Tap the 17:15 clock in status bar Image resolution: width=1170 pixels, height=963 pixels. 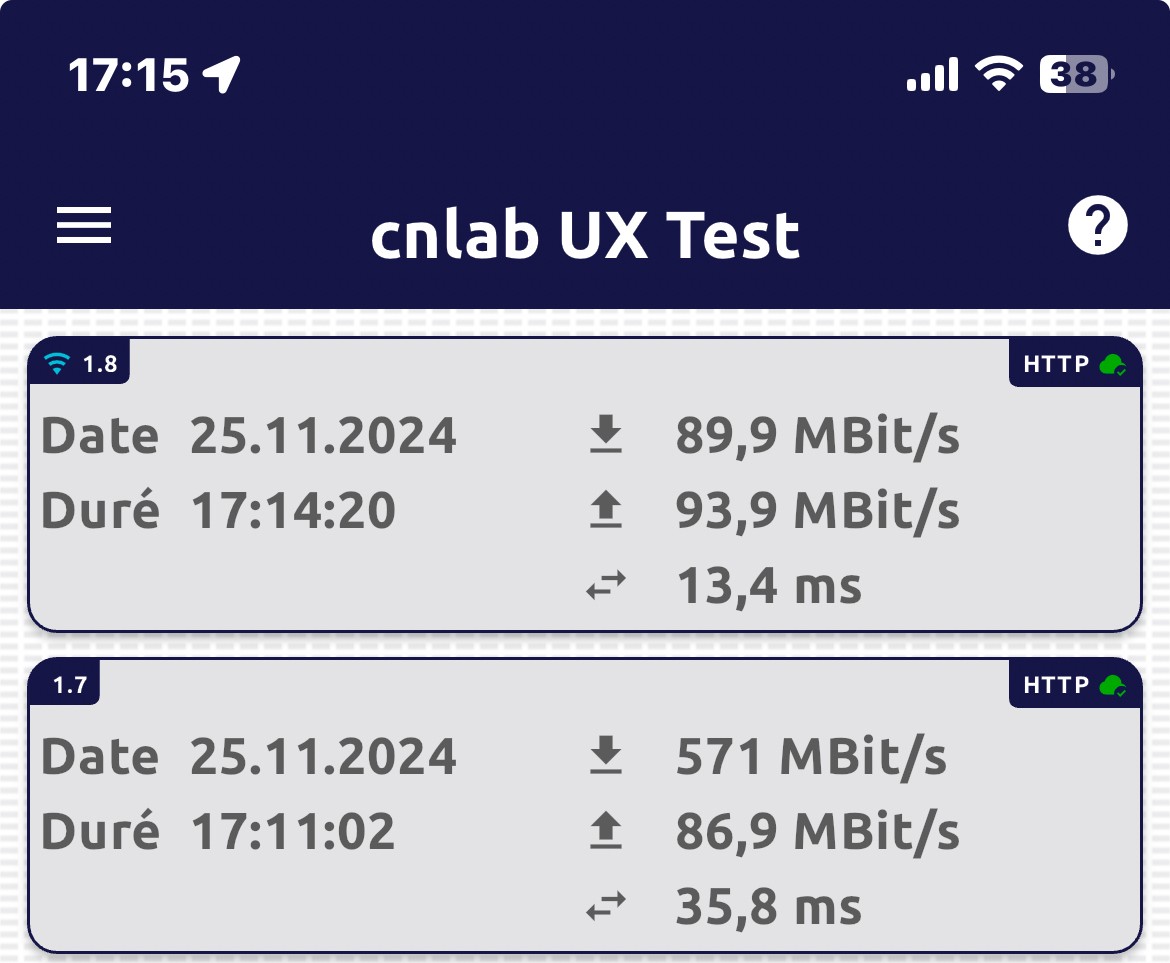[128, 74]
